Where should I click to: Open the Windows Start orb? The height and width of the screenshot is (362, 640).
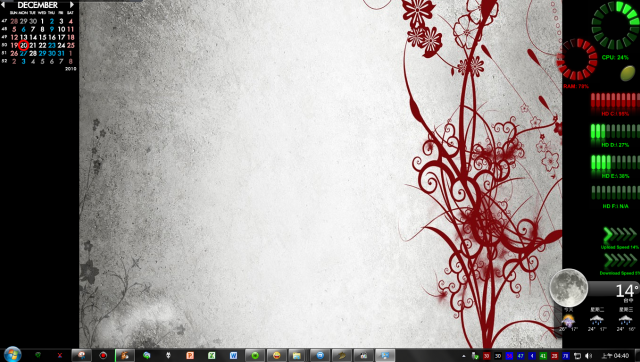pyautogui.click(x=12, y=354)
